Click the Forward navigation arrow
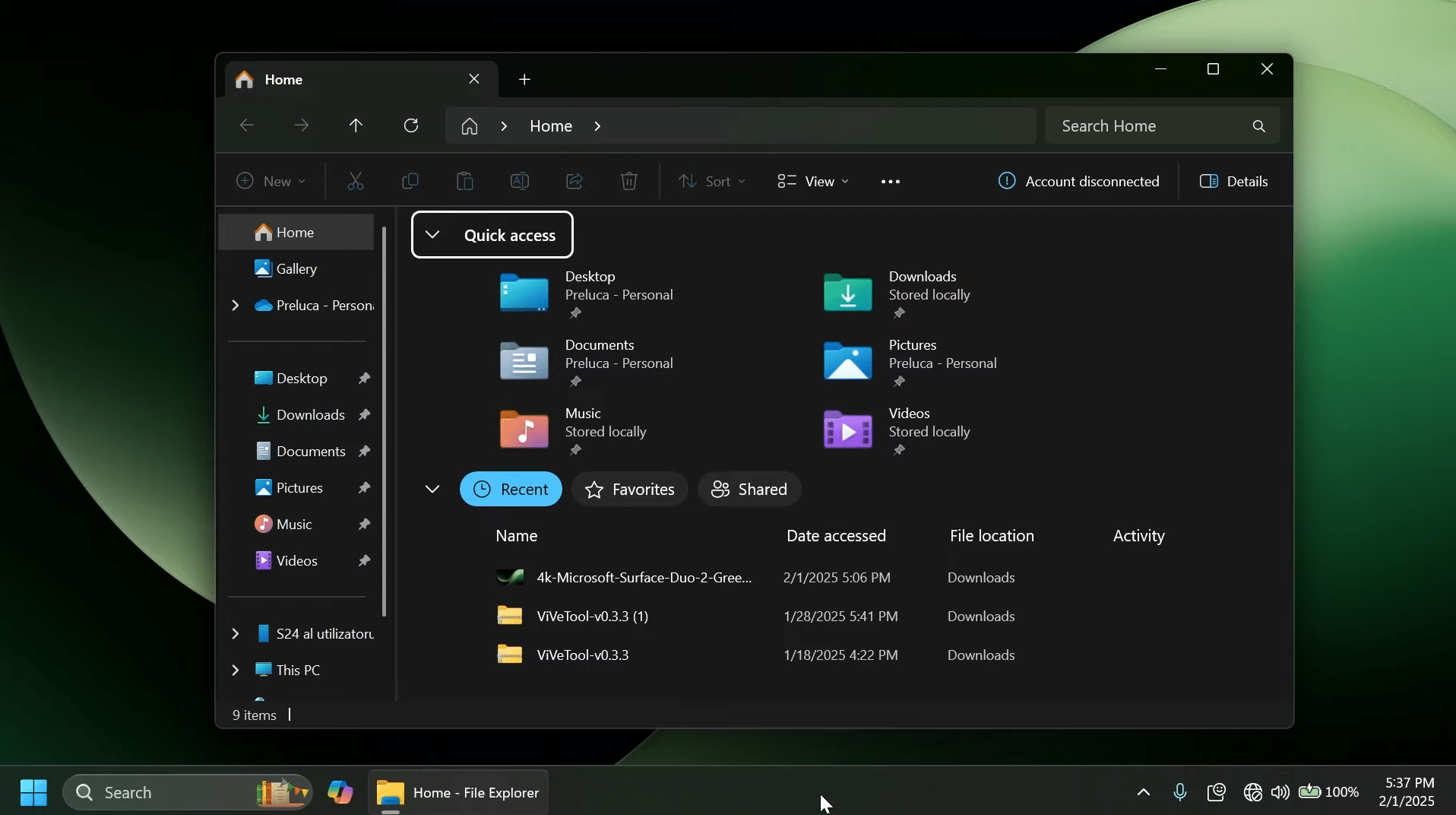 [302, 125]
